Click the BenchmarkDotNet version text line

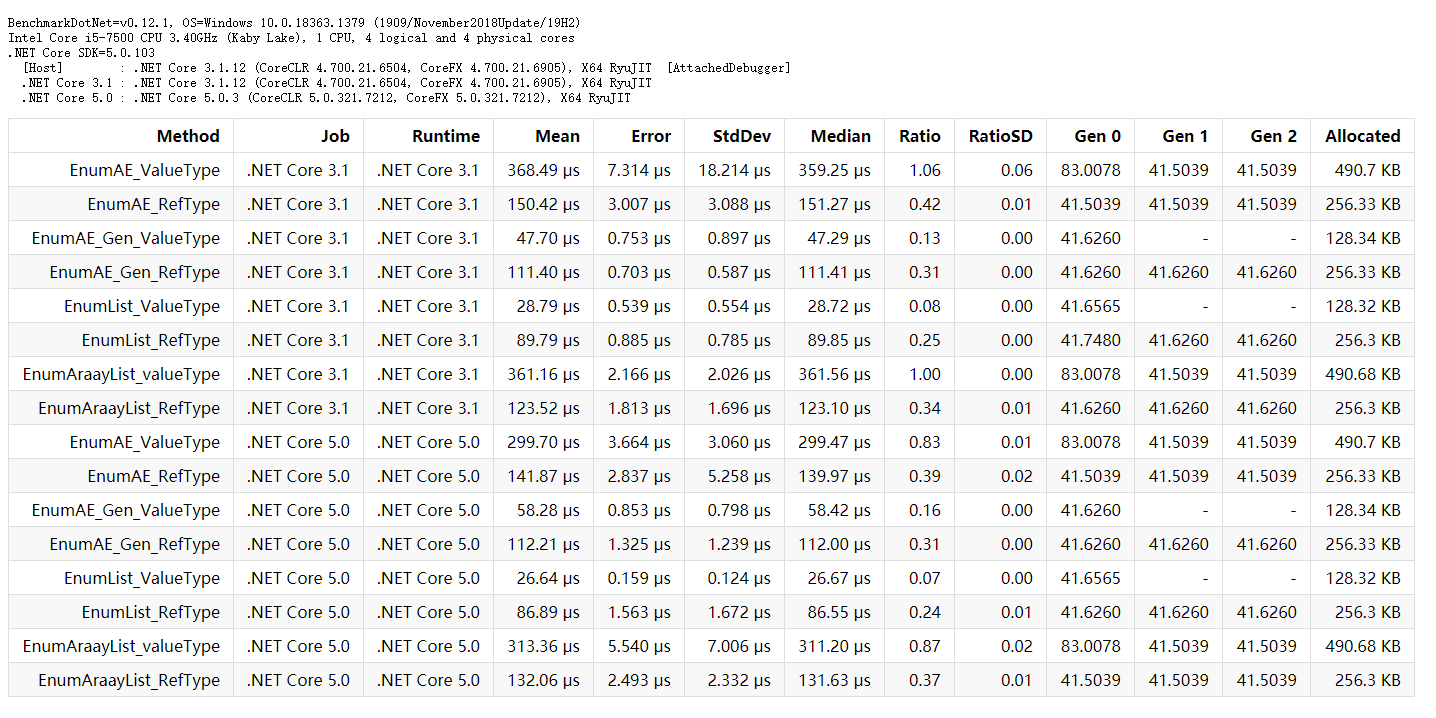point(293,22)
